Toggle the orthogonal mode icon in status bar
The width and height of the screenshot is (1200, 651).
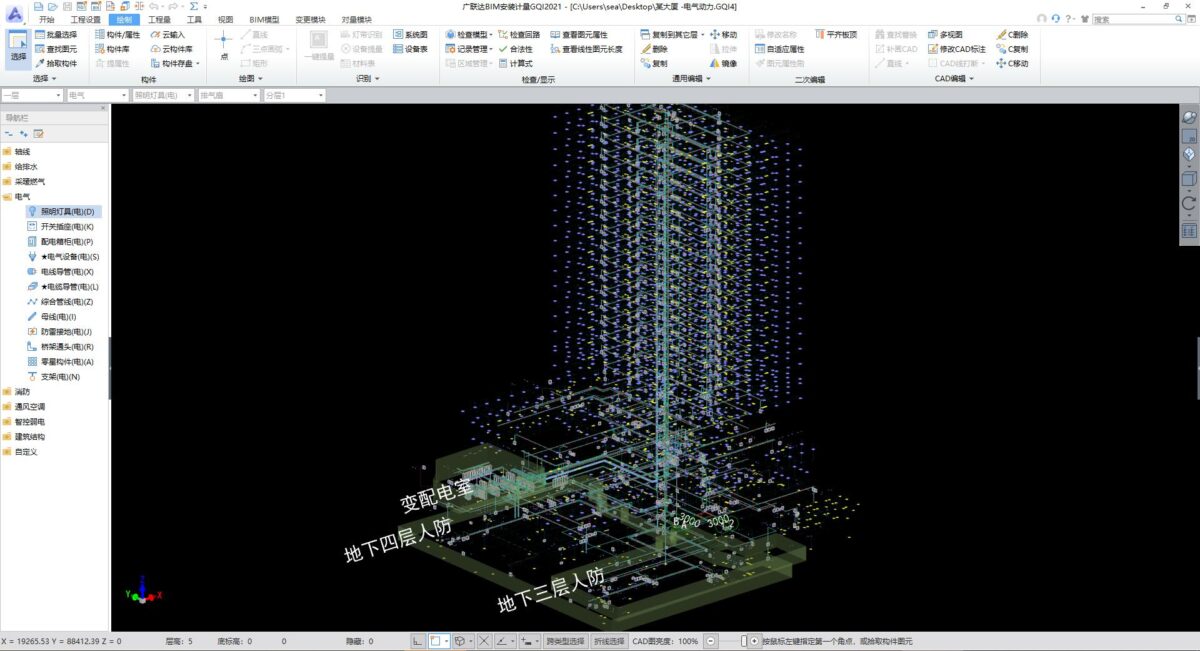click(x=418, y=641)
